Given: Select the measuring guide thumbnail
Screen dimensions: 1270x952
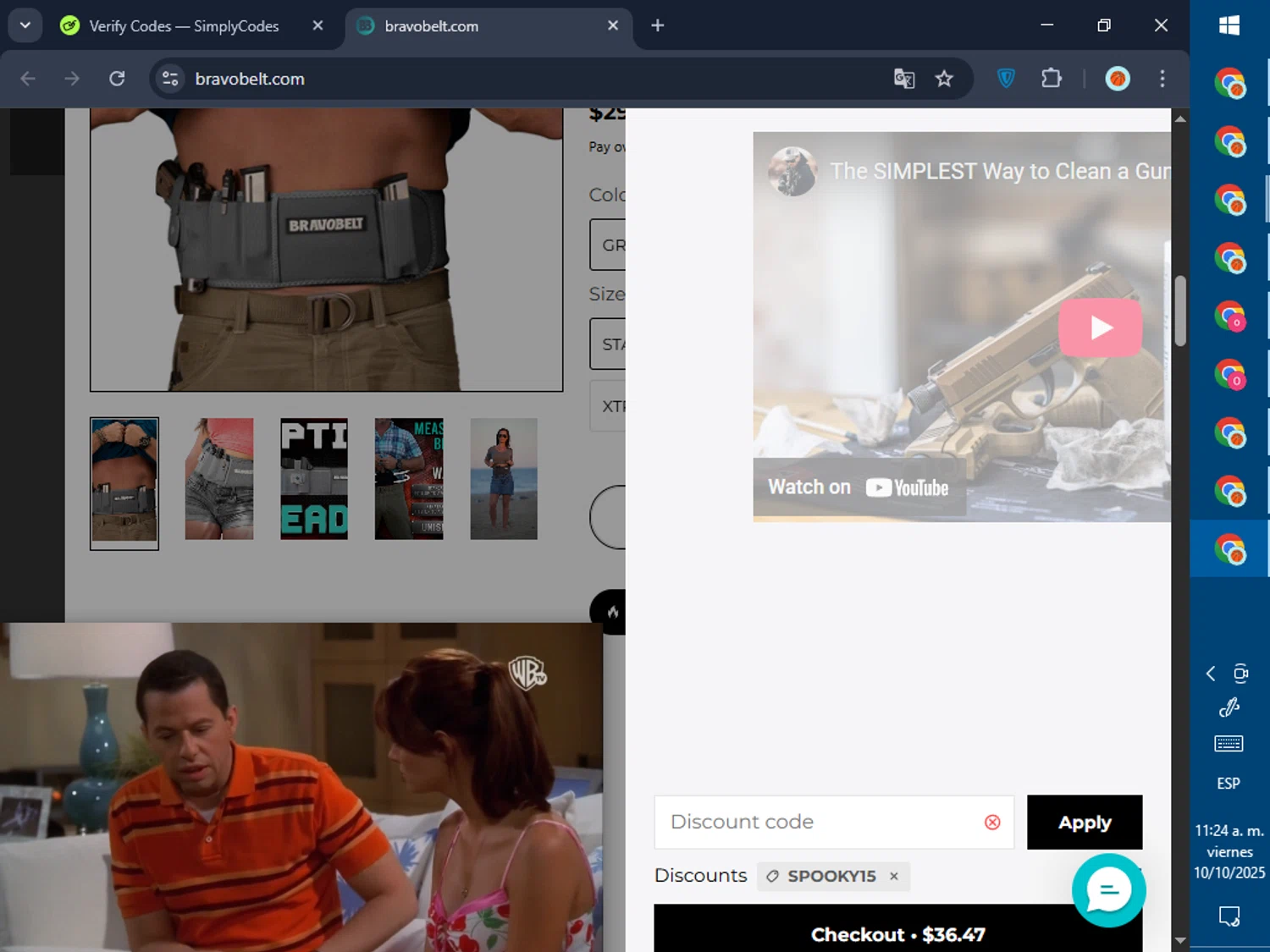Looking at the screenshot, I should 409,479.
